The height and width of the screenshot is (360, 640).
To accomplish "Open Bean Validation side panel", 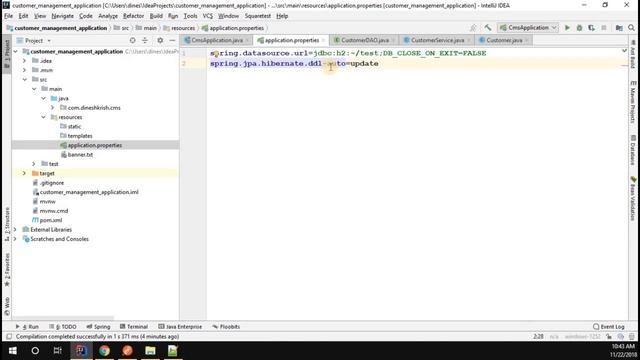I will [633, 199].
